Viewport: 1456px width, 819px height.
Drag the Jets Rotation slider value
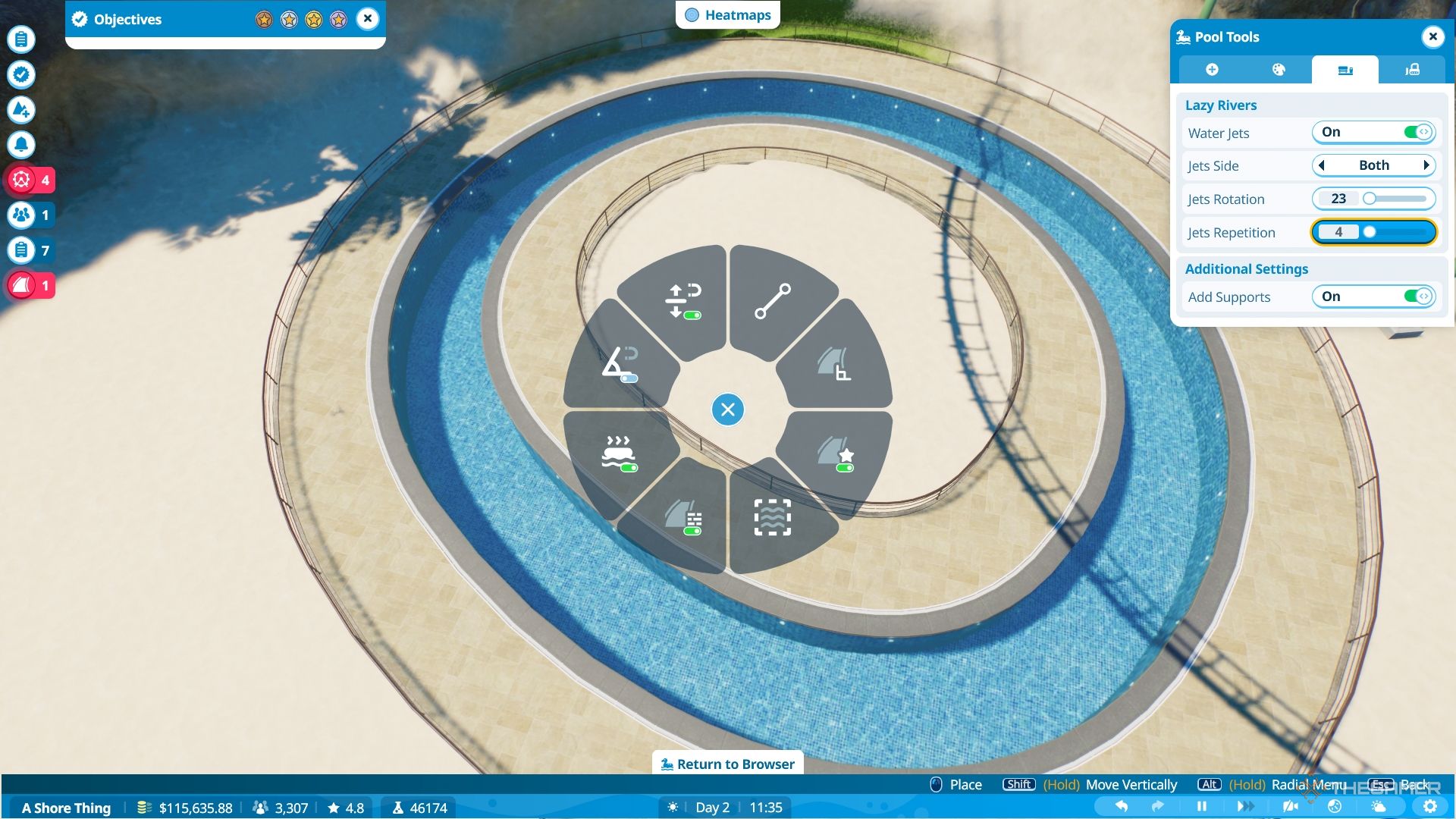[1369, 198]
